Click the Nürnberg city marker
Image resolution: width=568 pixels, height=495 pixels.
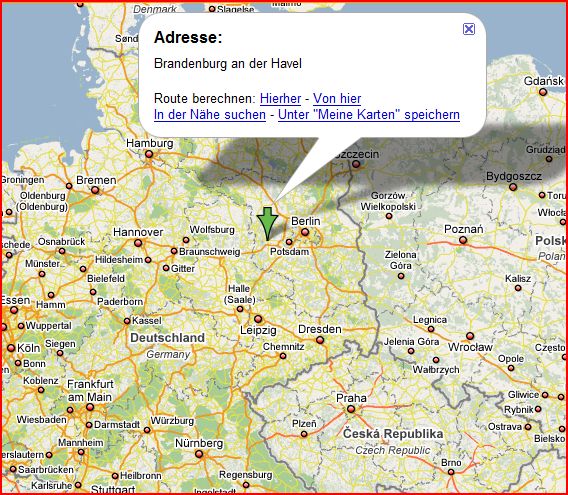[199, 454]
